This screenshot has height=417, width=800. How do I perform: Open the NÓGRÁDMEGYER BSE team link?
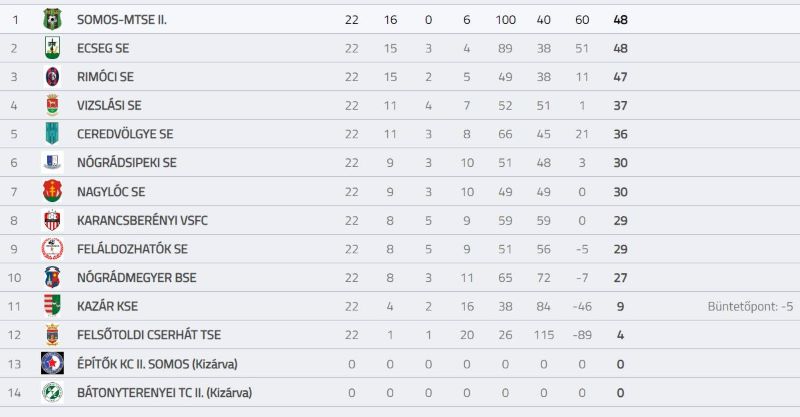coord(137,278)
